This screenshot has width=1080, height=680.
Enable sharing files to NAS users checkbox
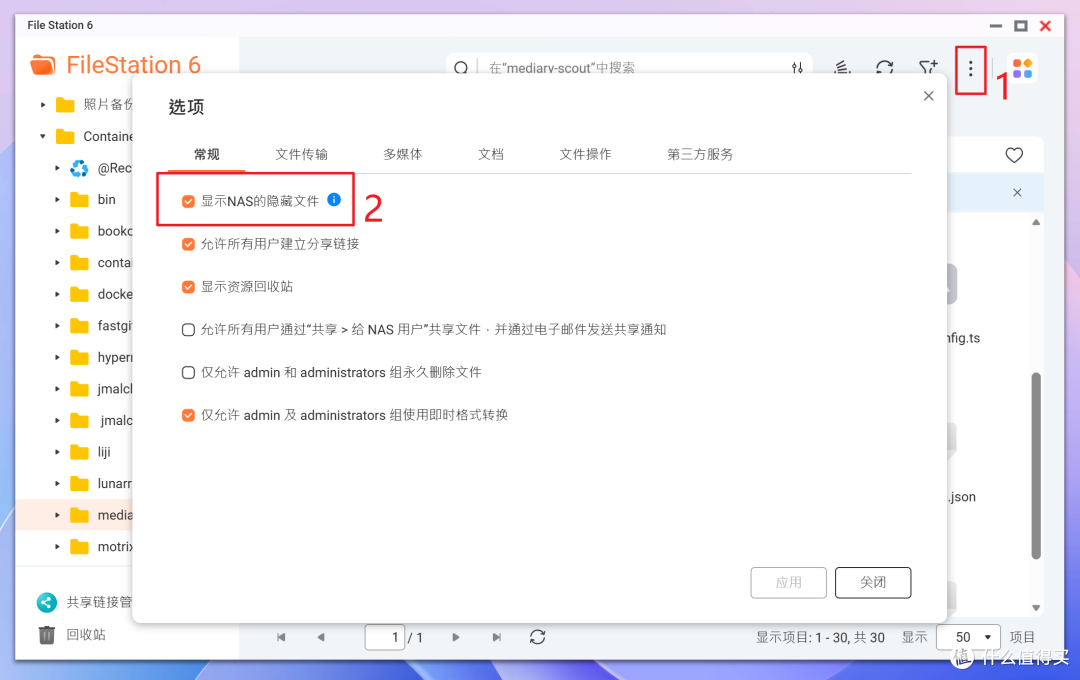(x=188, y=329)
